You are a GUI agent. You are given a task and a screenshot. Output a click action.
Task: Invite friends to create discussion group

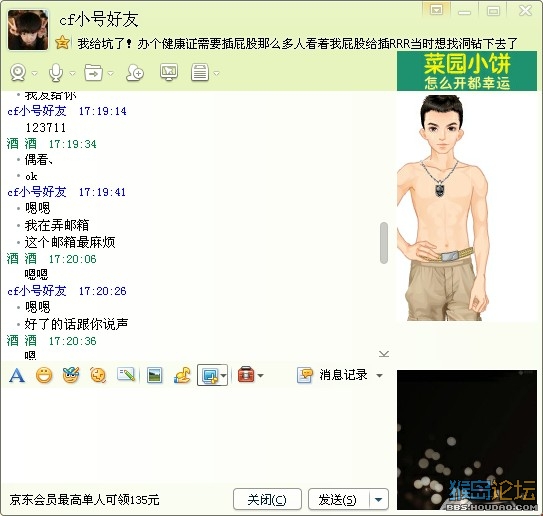135,73
